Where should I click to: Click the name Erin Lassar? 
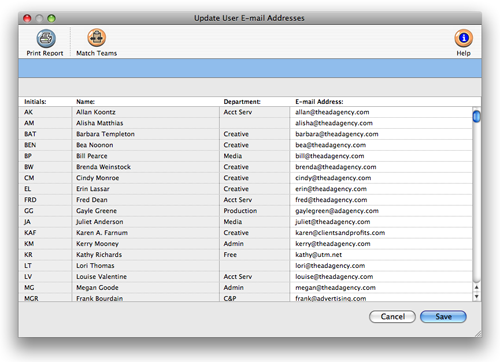pyautogui.click(x=93, y=189)
